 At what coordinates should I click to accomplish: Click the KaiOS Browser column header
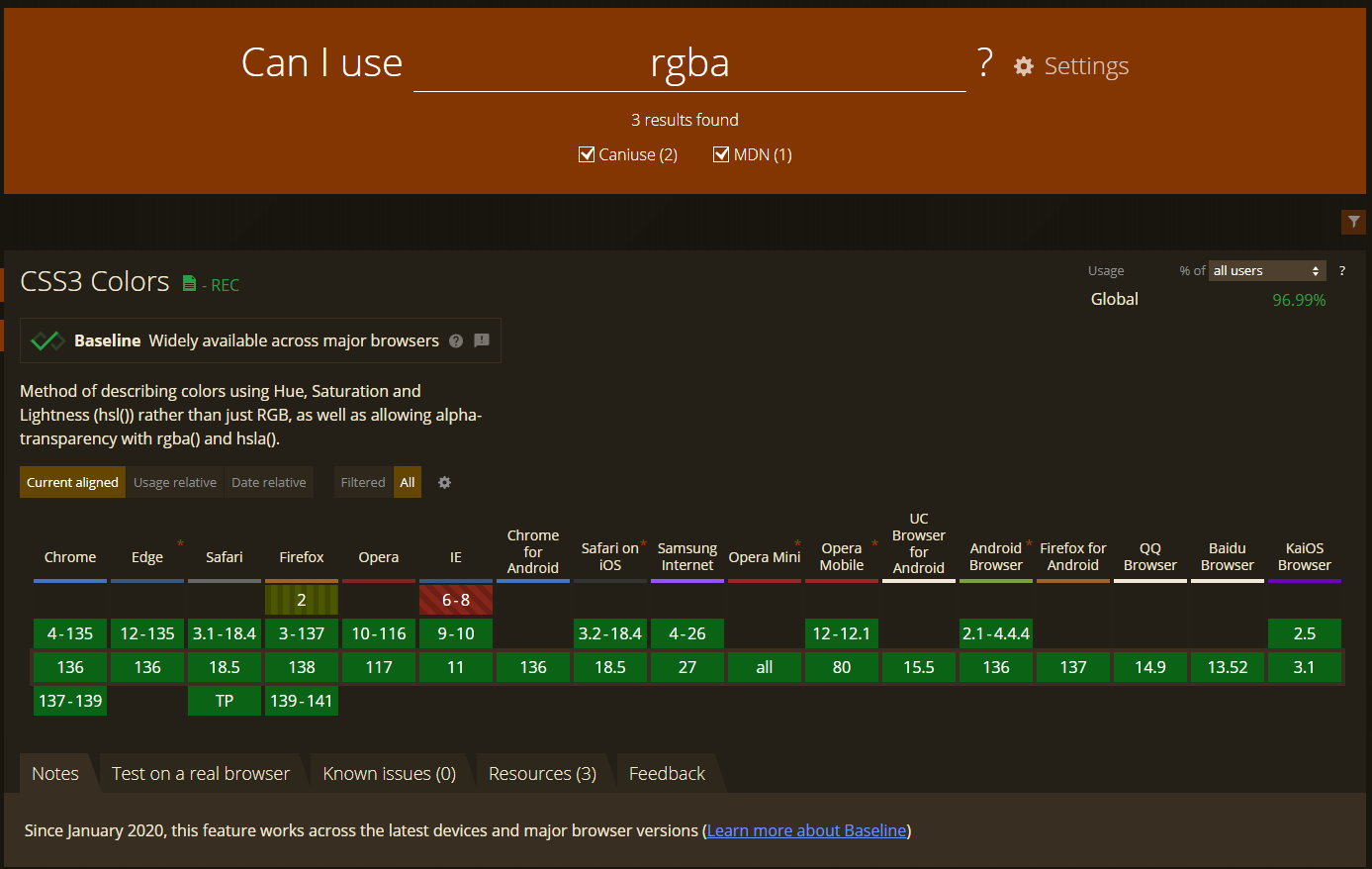tap(1305, 556)
